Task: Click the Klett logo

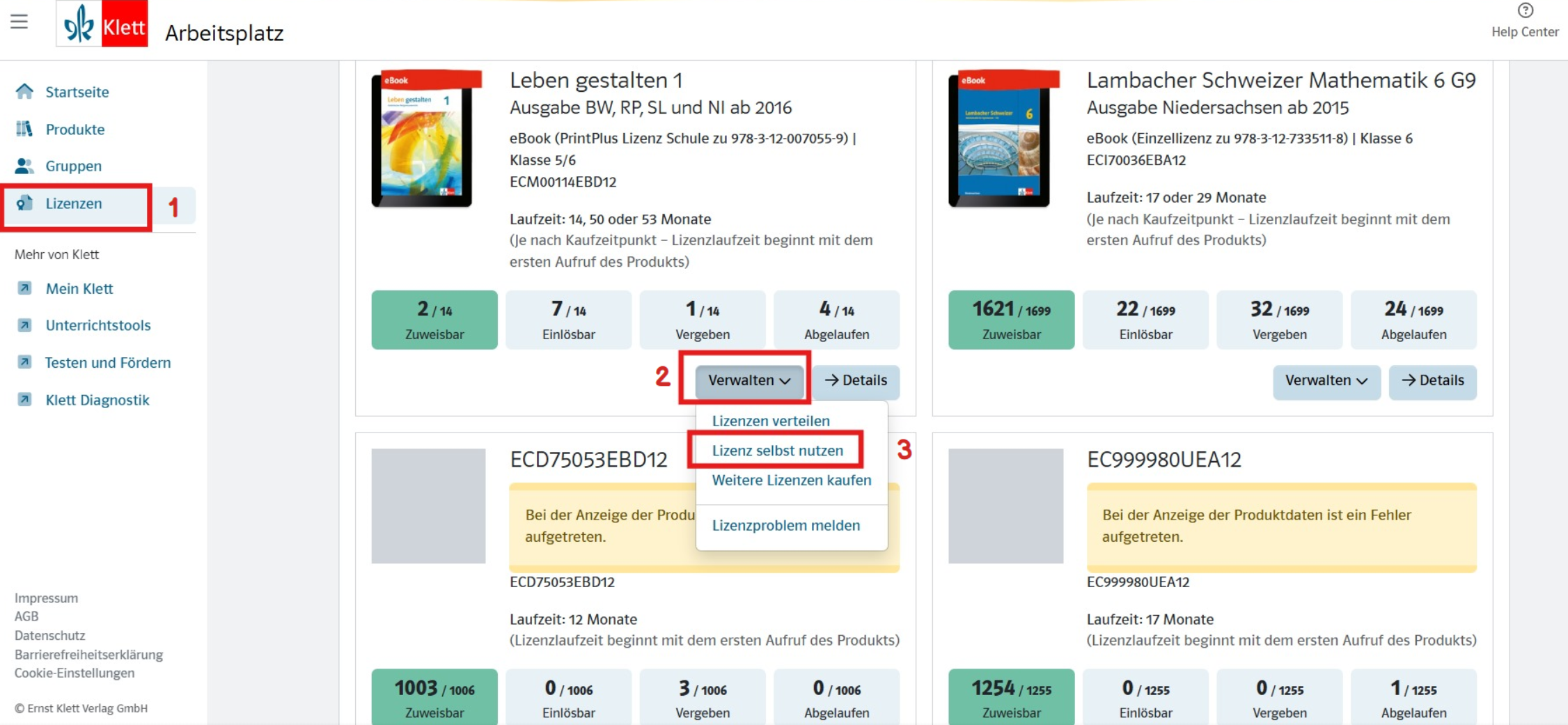Action: (x=102, y=24)
